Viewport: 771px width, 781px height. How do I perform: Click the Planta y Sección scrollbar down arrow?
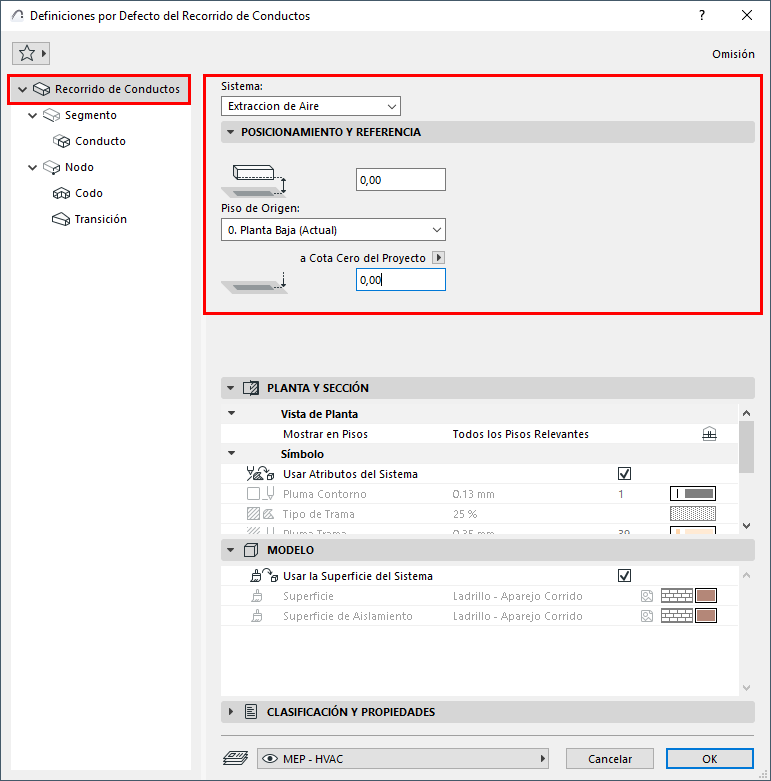pyautogui.click(x=746, y=525)
